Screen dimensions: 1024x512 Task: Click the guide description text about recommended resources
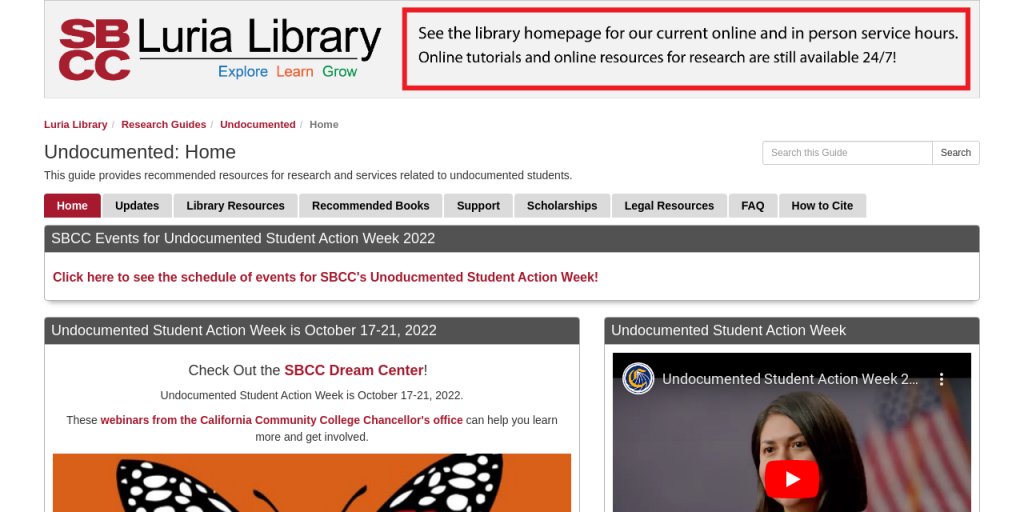click(x=308, y=176)
